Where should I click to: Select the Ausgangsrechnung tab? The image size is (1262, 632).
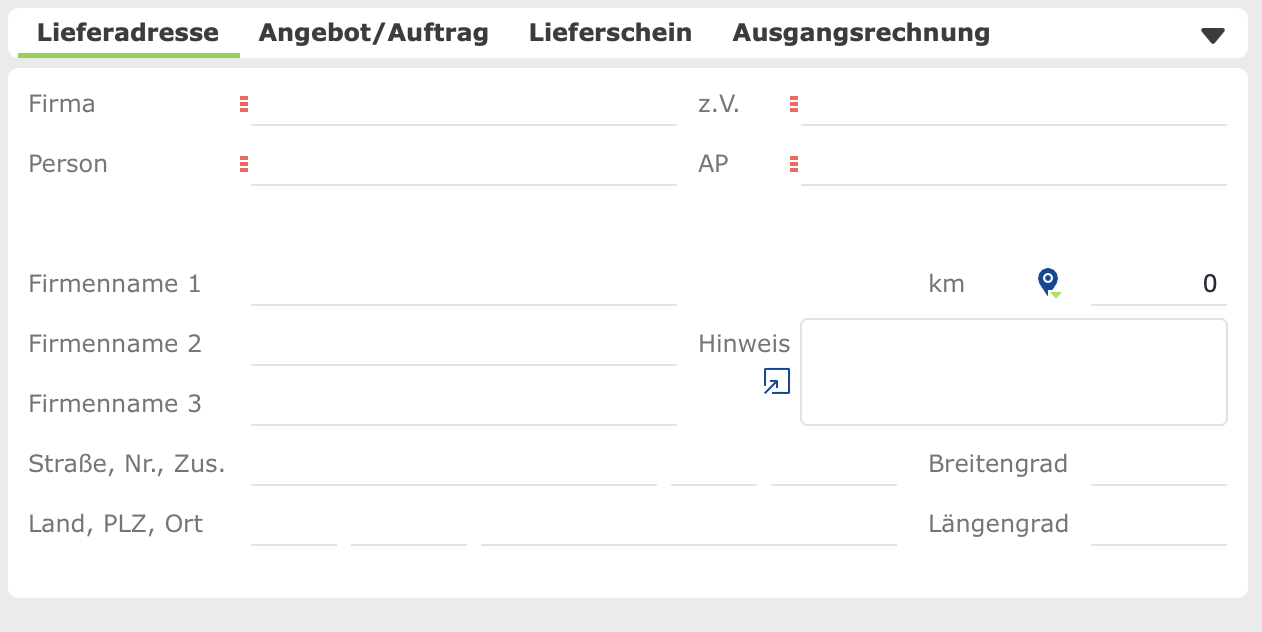[861, 33]
